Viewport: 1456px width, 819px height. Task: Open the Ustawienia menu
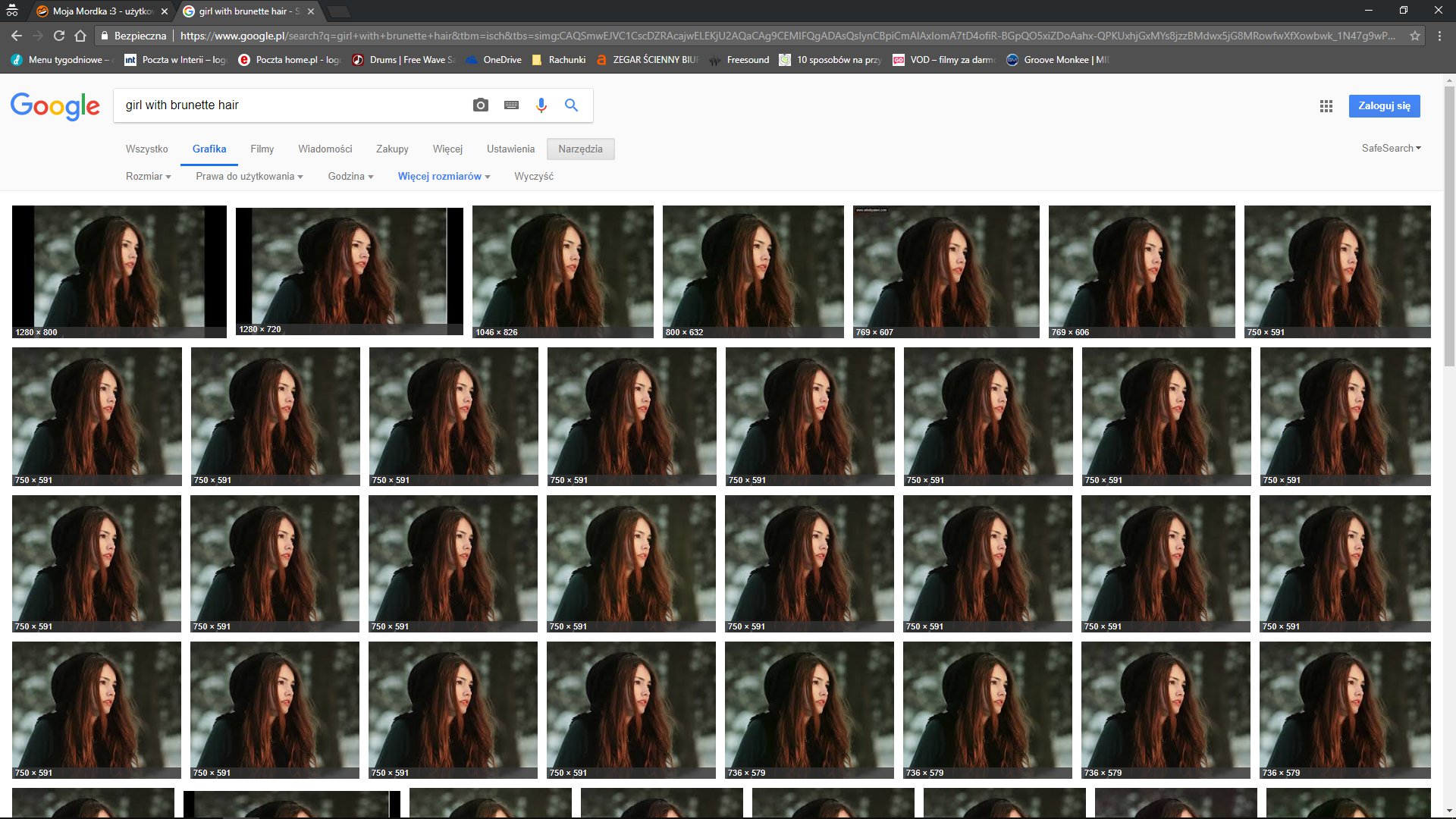point(510,149)
